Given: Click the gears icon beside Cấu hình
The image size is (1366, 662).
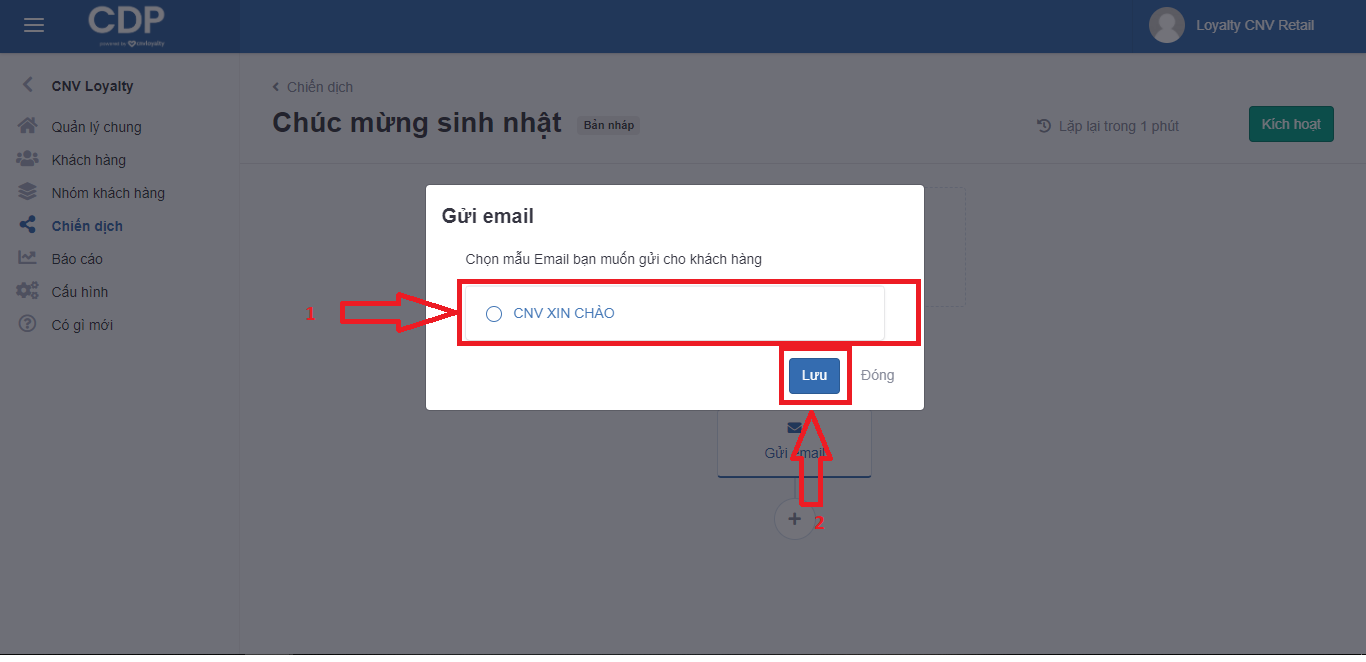Looking at the screenshot, I should (28, 291).
